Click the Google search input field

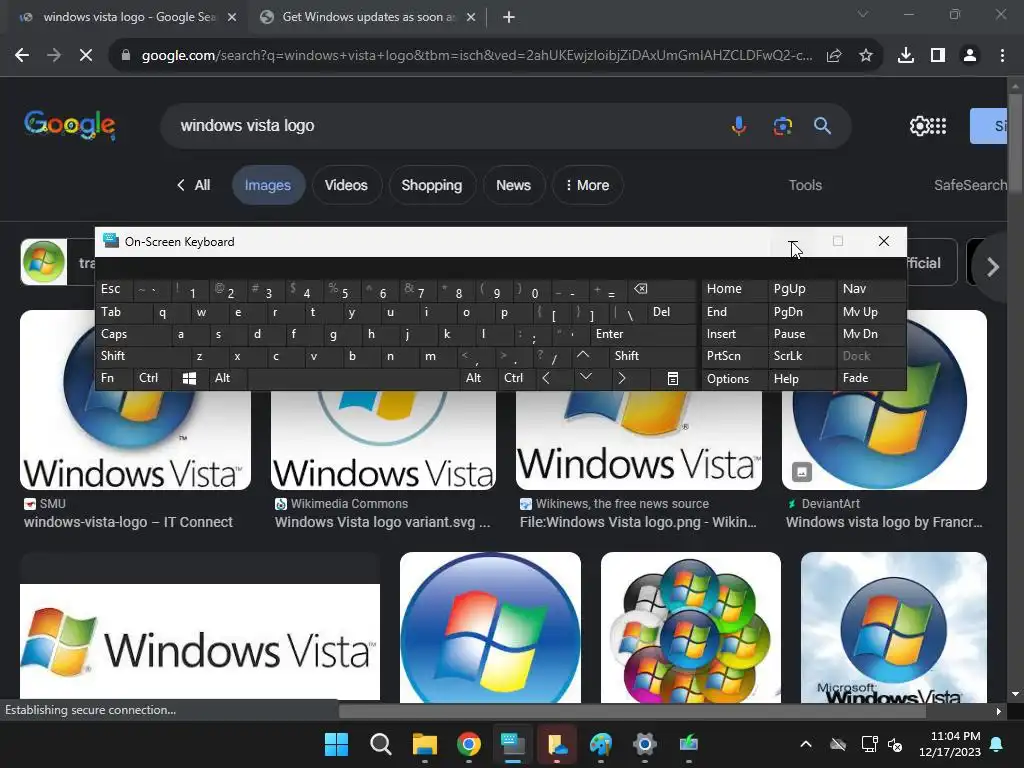point(444,125)
